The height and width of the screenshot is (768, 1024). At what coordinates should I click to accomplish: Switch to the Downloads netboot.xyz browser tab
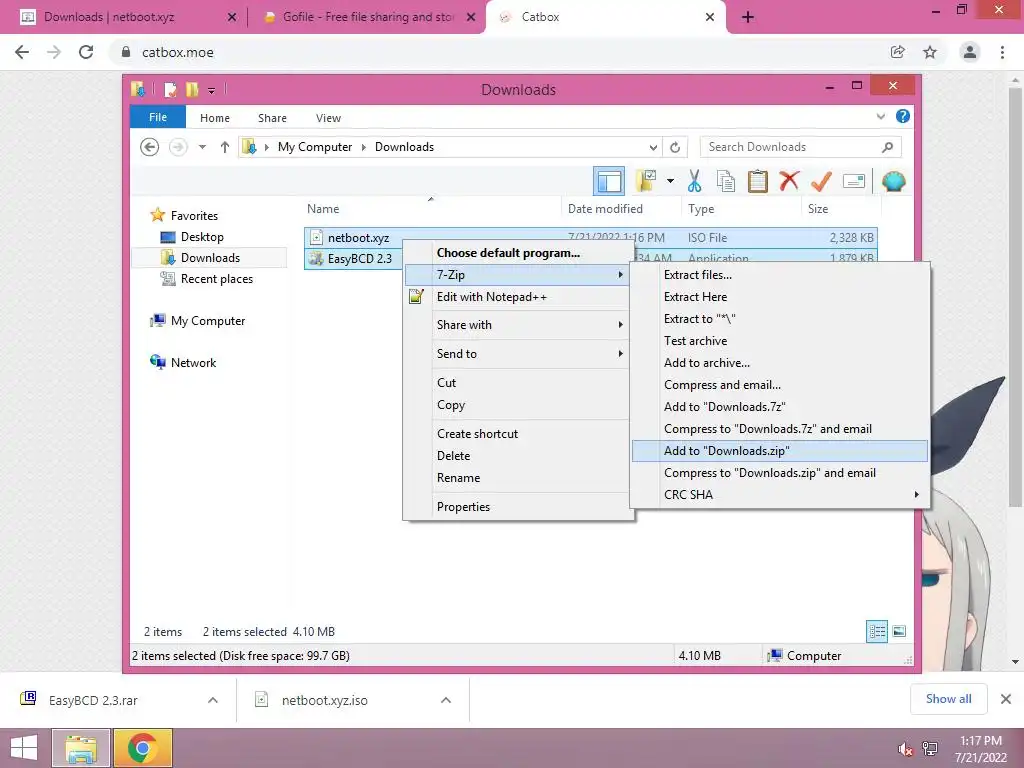pos(128,17)
